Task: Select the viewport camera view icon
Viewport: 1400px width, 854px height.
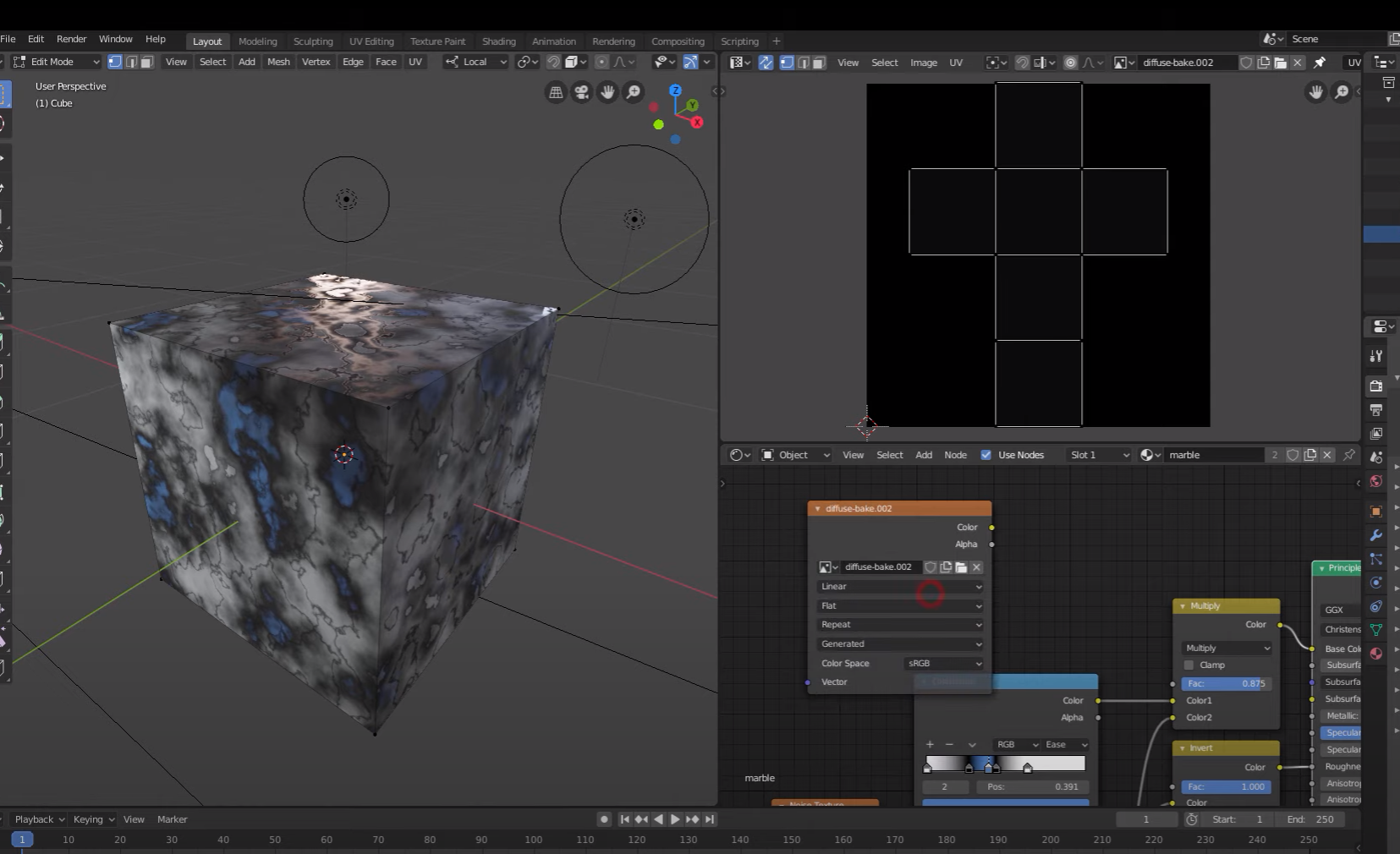Action: pos(581,92)
